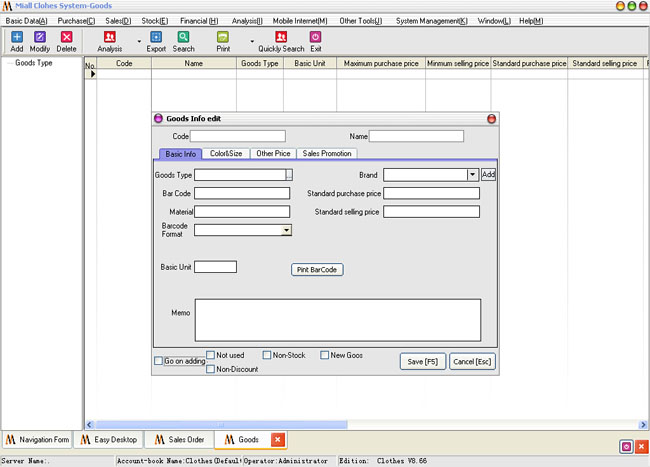
Task: Click the horizontal scrollbar thumb
Action: pyautogui.click(x=221, y=425)
